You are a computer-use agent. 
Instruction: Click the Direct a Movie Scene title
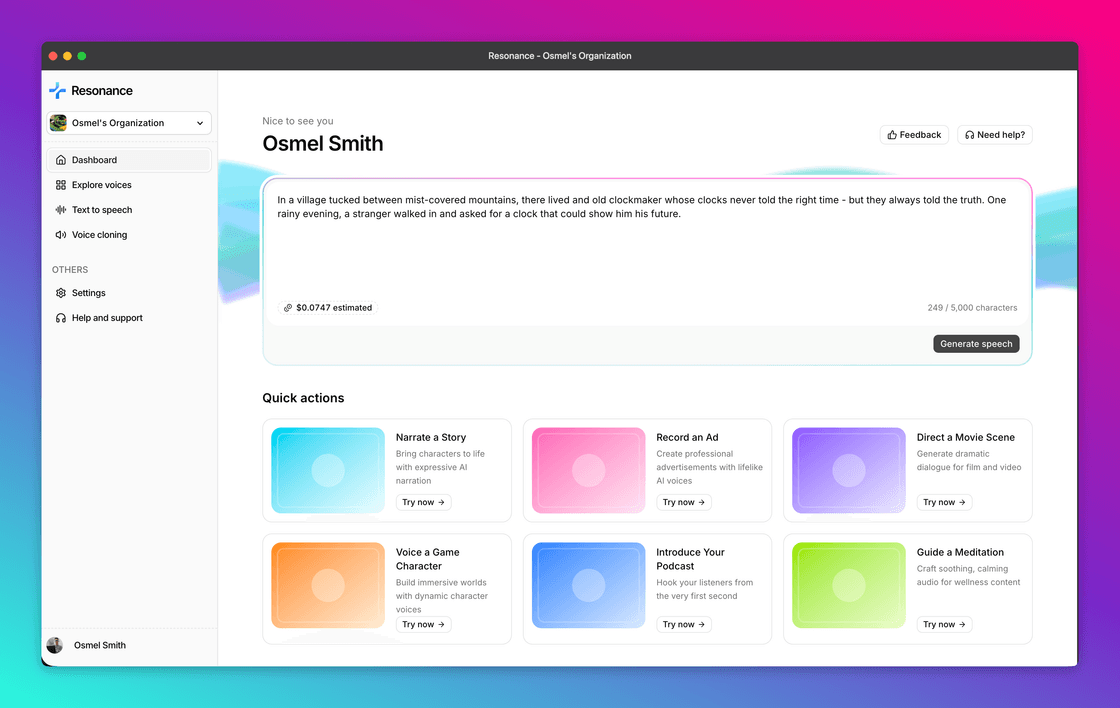pos(966,437)
